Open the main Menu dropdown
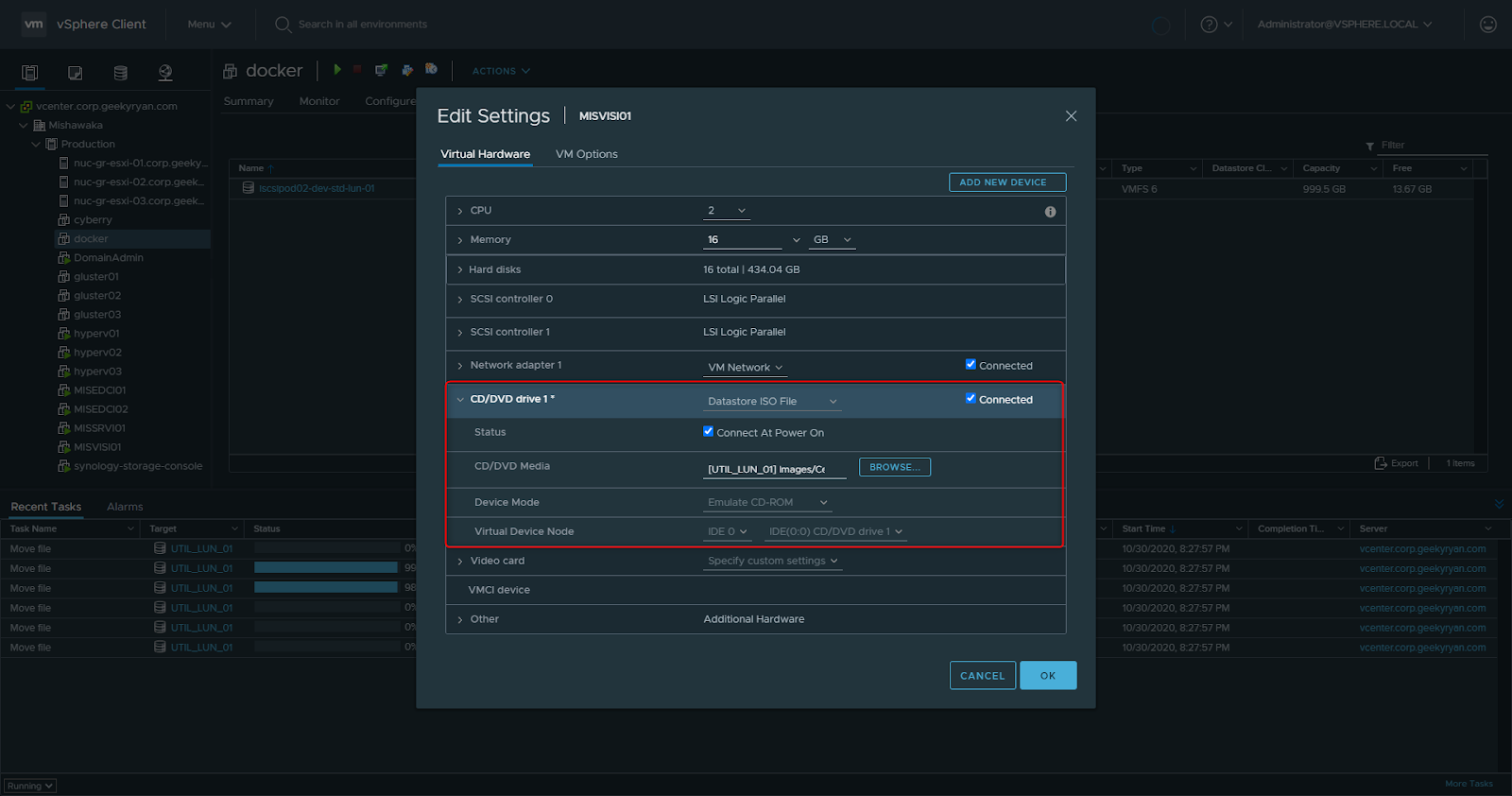1512x796 pixels. pyautogui.click(x=209, y=25)
